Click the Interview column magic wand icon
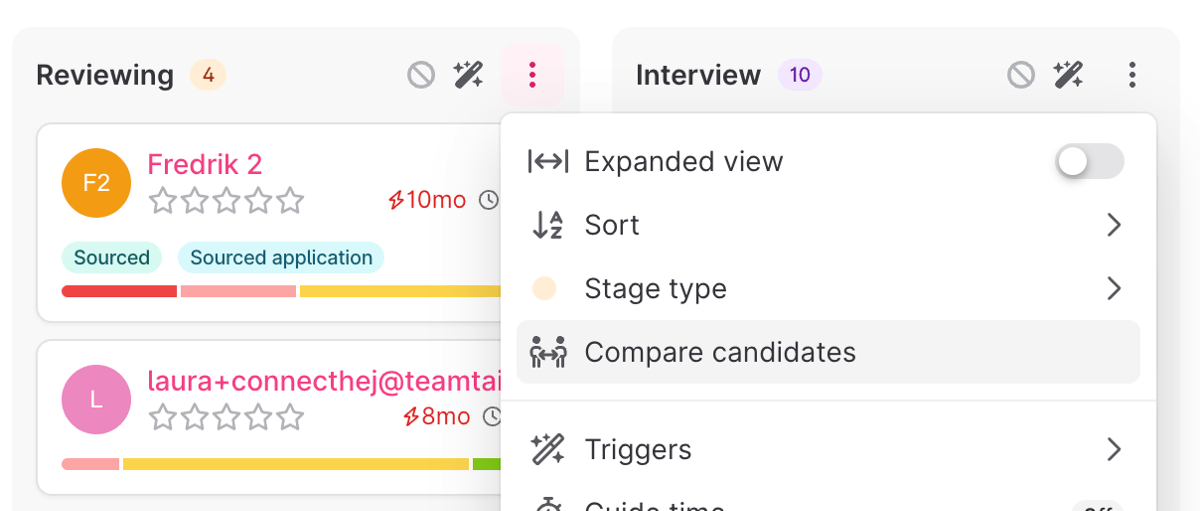 (x=1069, y=75)
